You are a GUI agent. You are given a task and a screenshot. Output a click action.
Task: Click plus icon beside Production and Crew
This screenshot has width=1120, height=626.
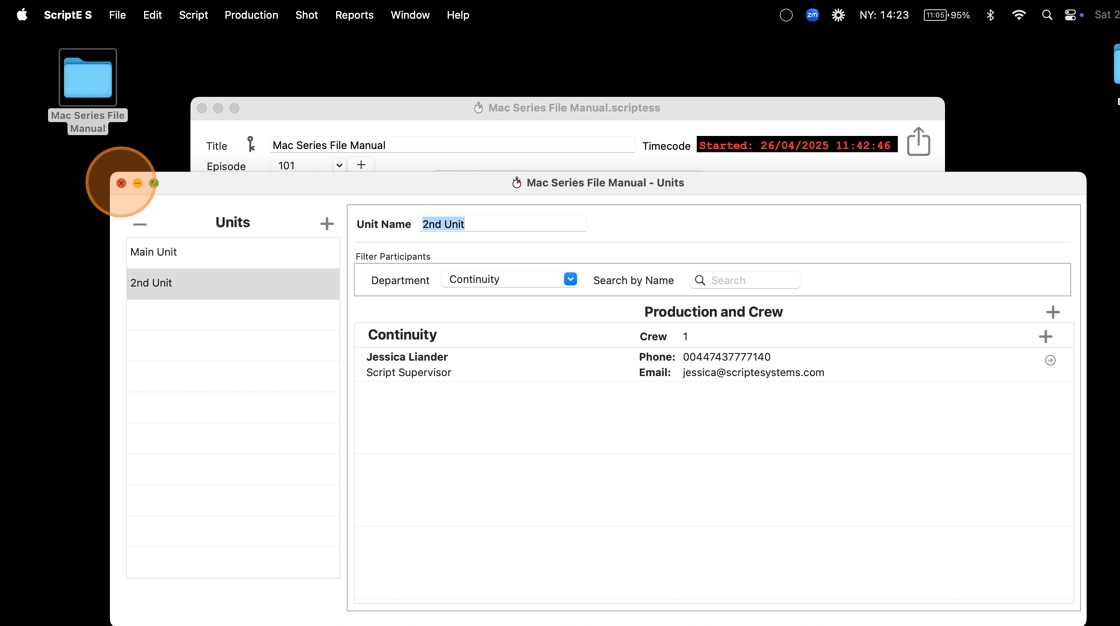1052,312
